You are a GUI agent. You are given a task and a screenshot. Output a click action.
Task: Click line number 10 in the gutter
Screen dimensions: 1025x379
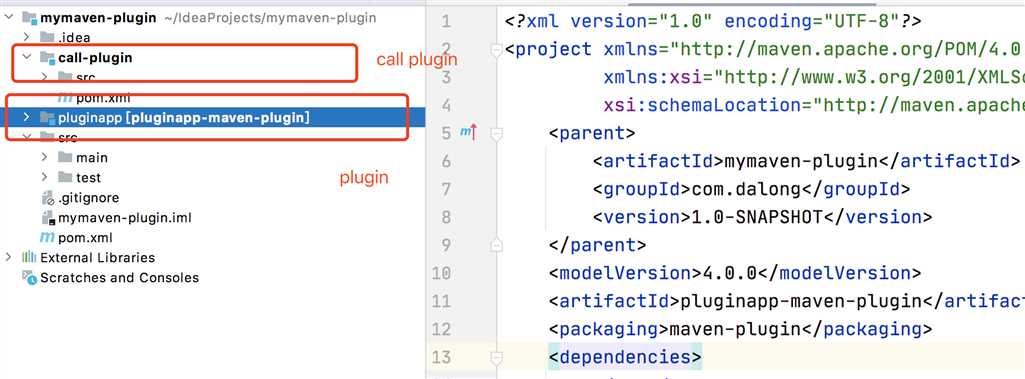(441, 273)
